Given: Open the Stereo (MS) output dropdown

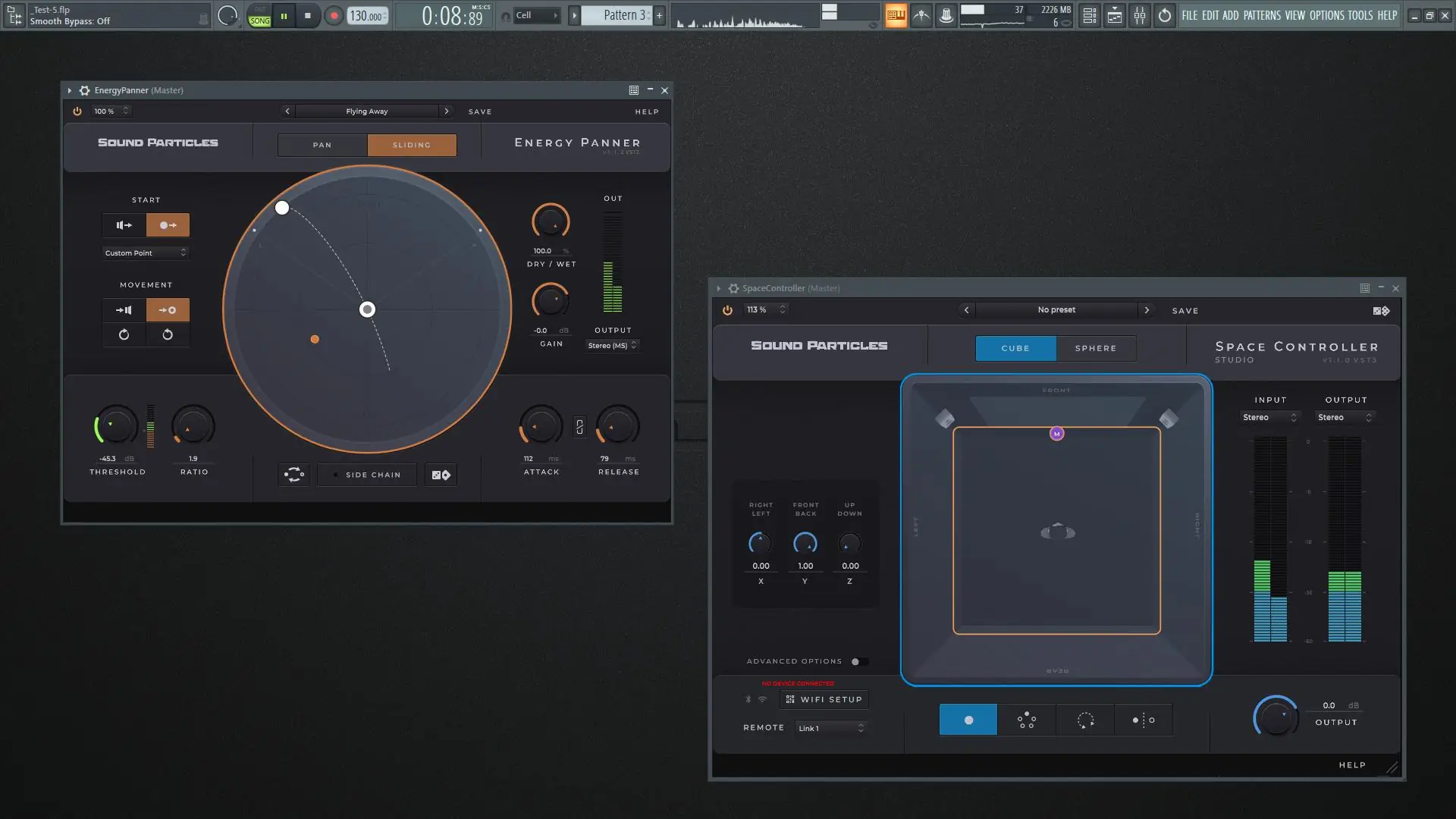Looking at the screenshot, I should tap(612, 346).
